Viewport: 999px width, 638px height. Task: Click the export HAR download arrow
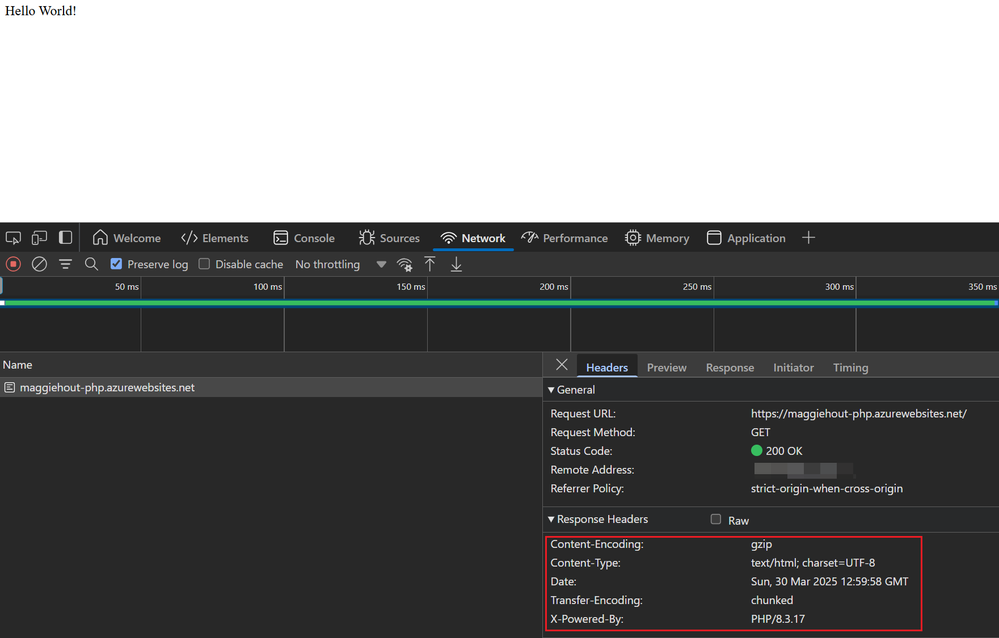click(x=456, y=264)
